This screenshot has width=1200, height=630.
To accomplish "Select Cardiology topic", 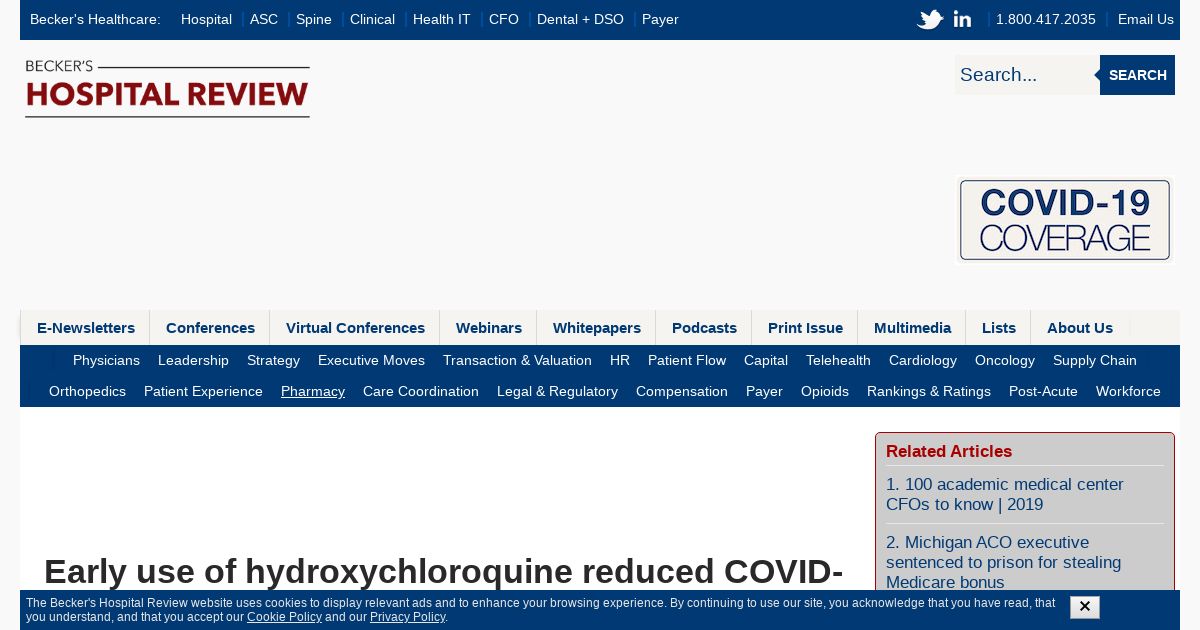I will click(x=923, y=360).
